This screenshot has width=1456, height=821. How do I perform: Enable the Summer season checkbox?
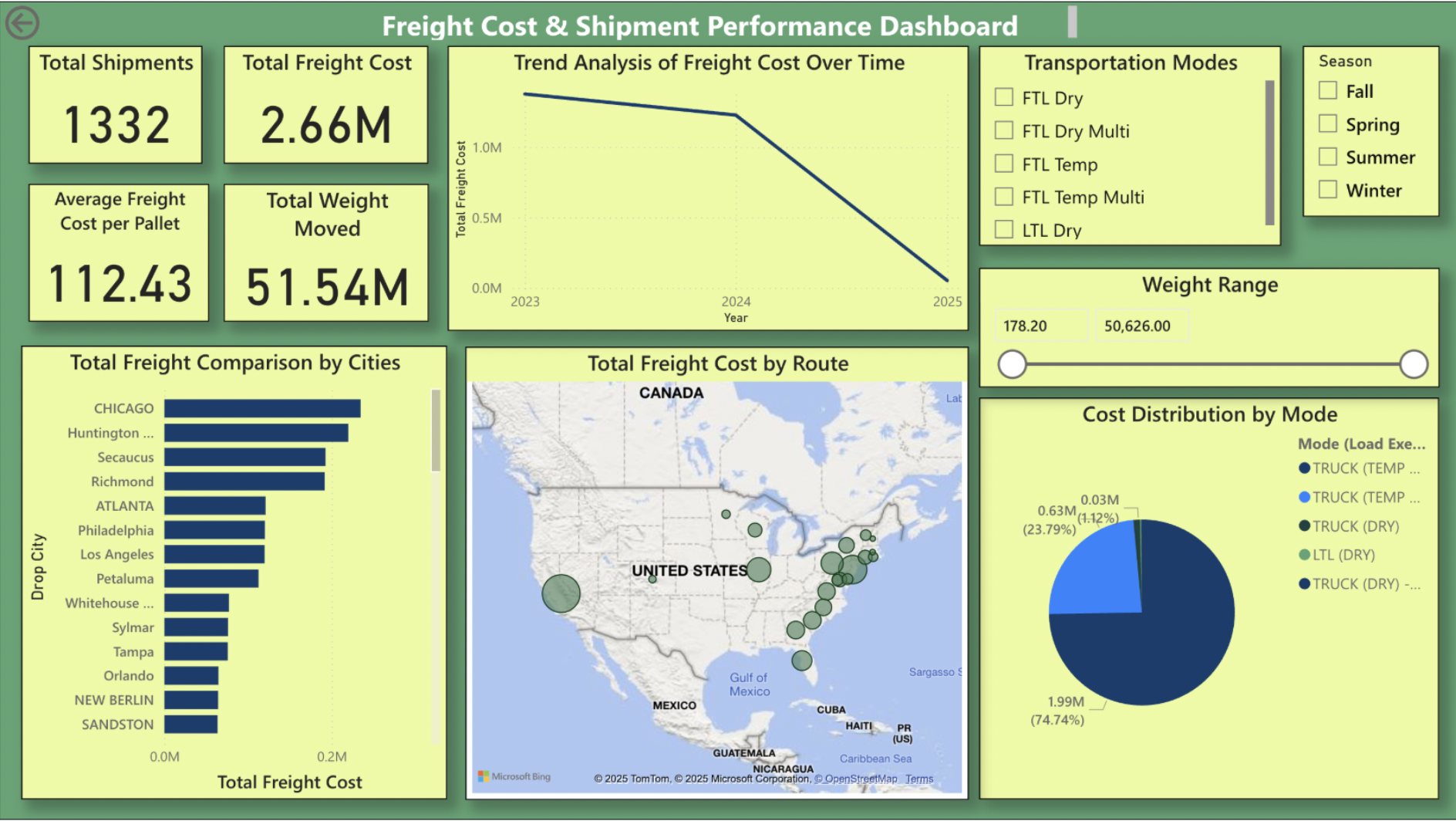[1328, 157]
